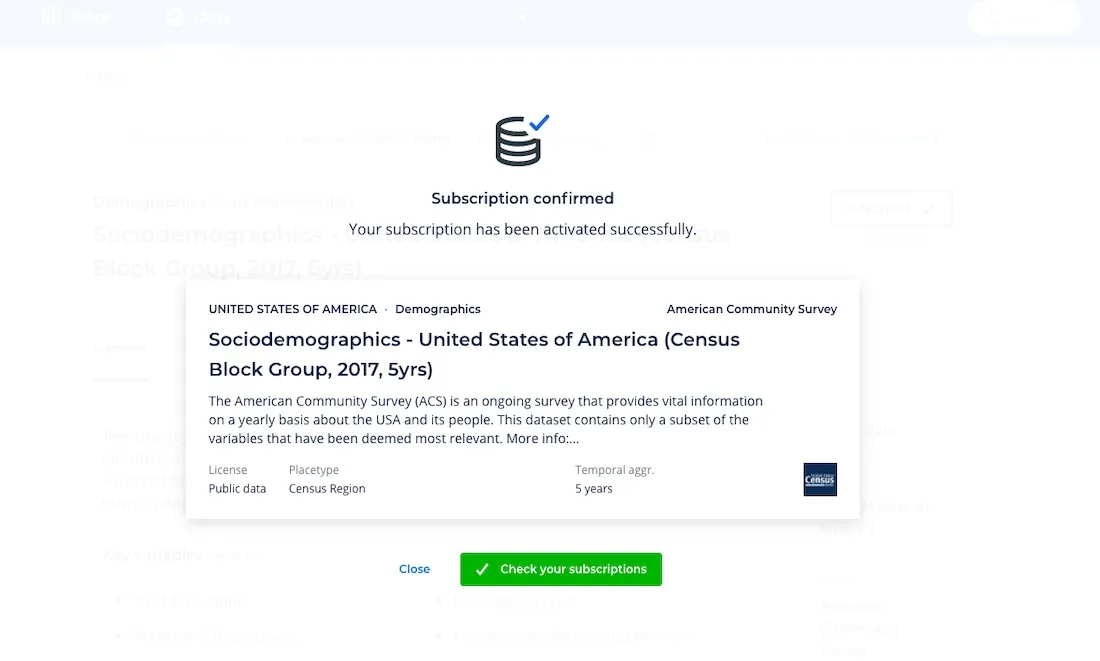Screen dimensions: 1100x661
Task: Click the blue checkmark on the subscription icon
Action: [x=540, y=124]
